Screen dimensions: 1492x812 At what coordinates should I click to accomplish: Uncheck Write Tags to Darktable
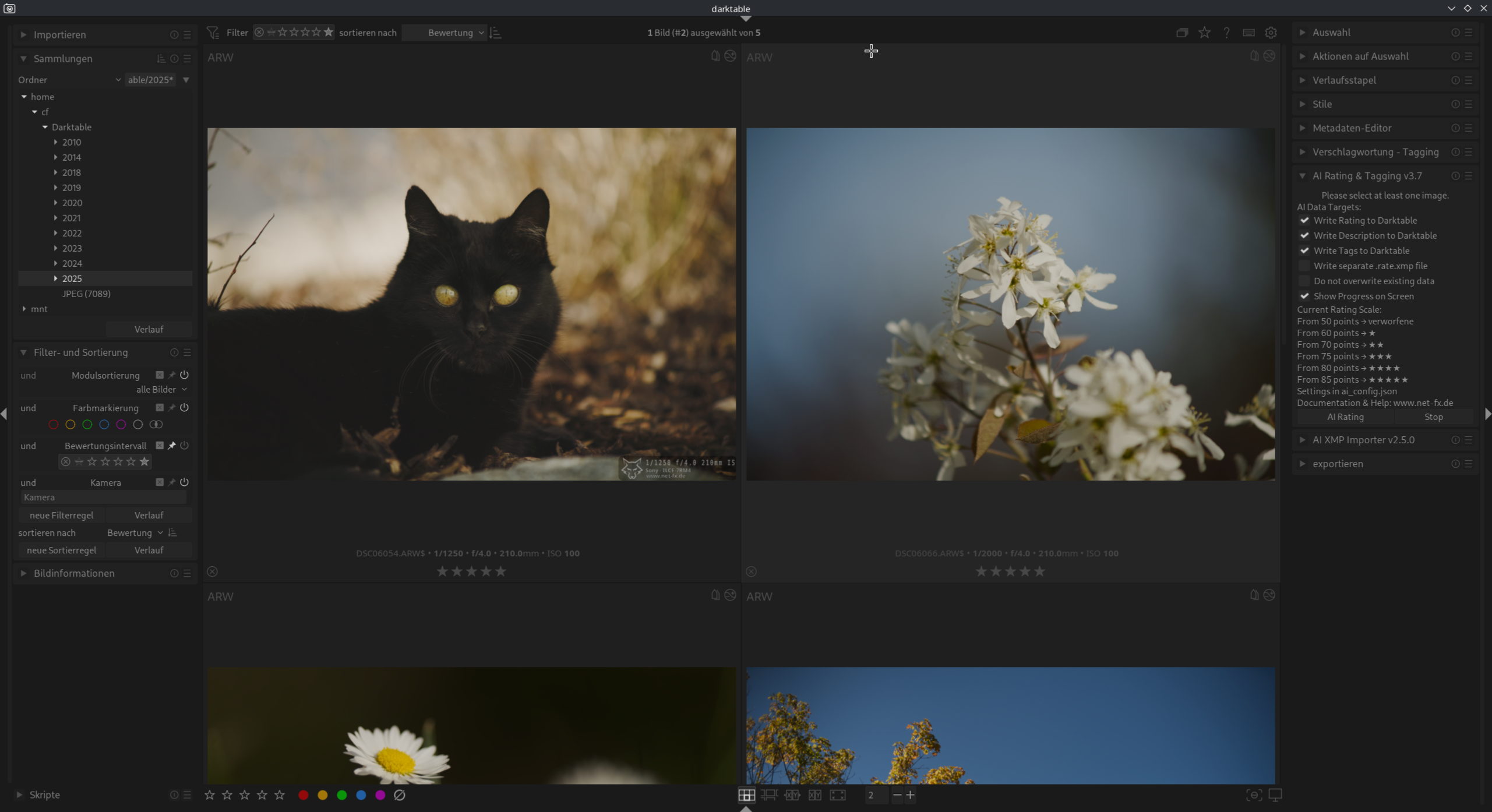coord(1304,251)
